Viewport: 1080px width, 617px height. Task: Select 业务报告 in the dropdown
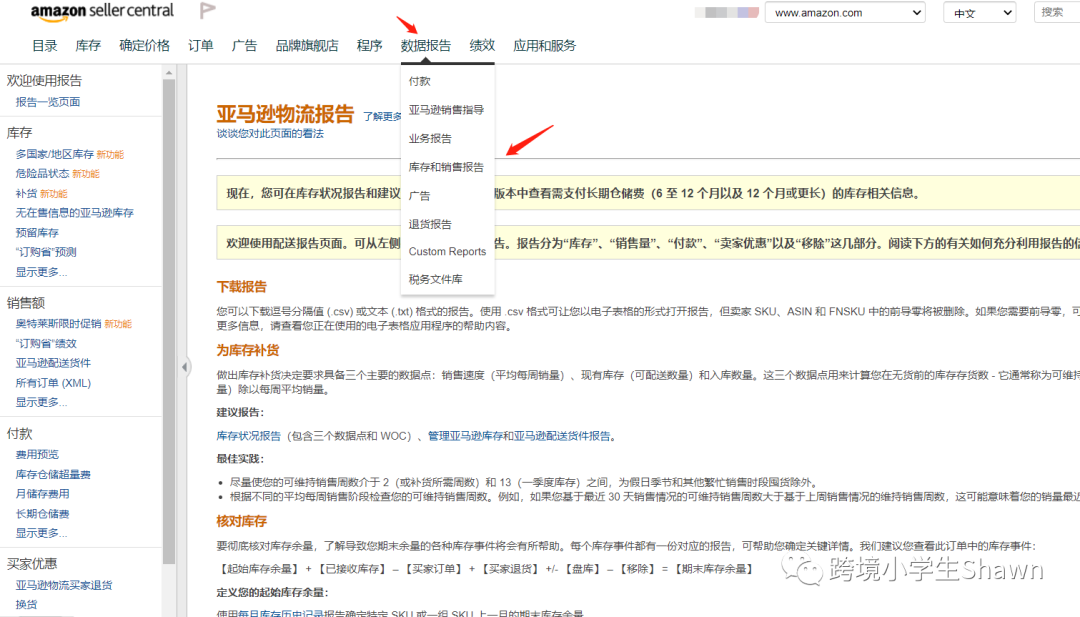point(430,138)
